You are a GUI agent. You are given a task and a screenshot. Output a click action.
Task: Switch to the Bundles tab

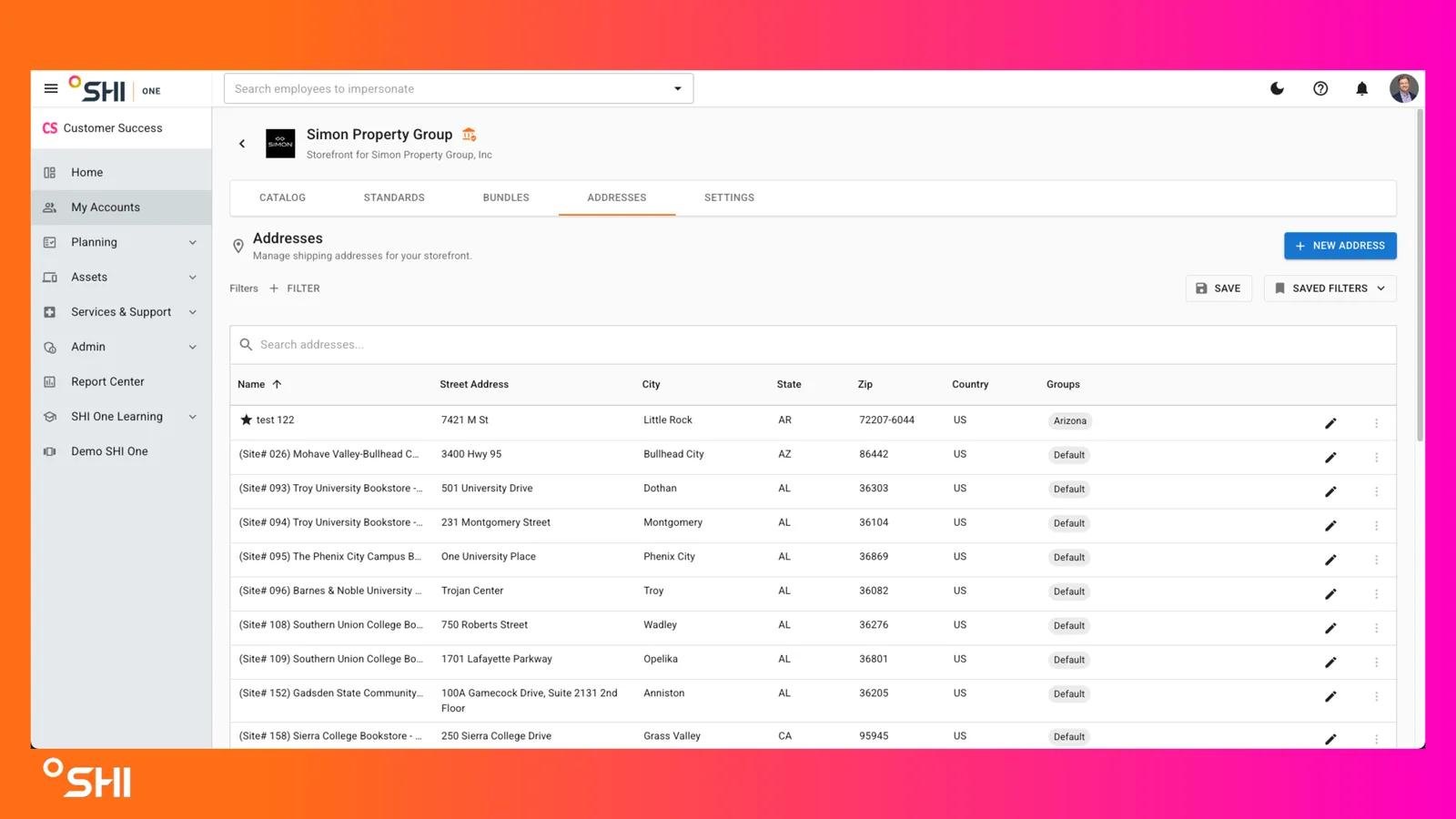pos(506,197)
